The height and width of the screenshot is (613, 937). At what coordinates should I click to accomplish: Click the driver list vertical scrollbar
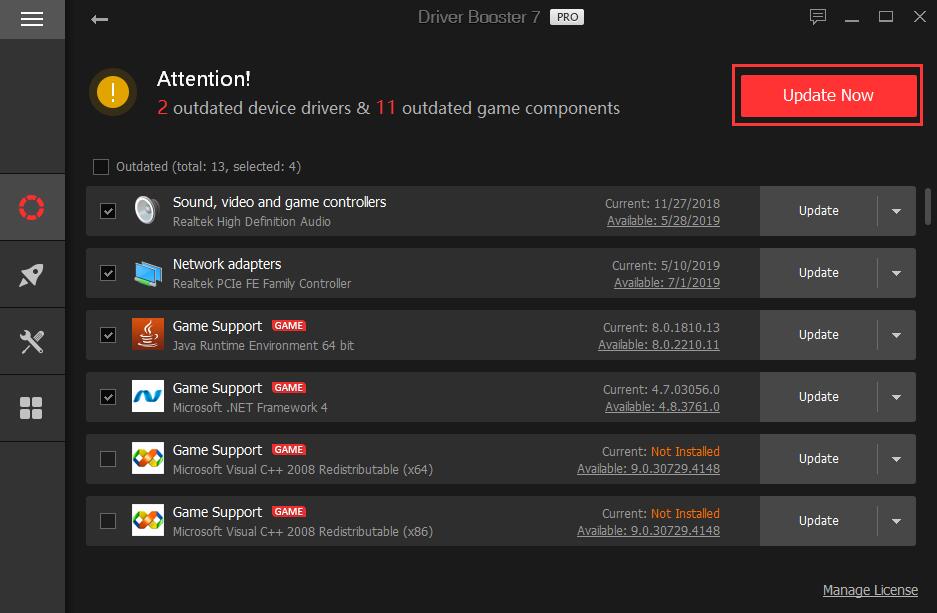[927, 207]
